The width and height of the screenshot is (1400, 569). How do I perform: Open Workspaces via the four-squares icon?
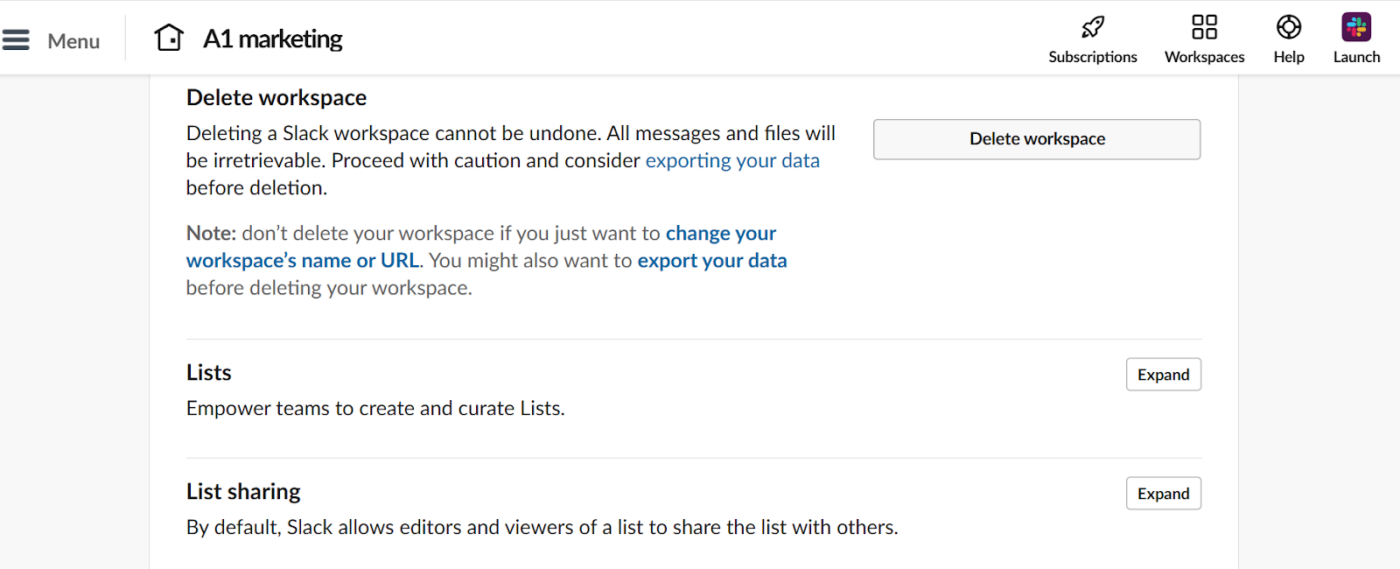click(1204, 27)
